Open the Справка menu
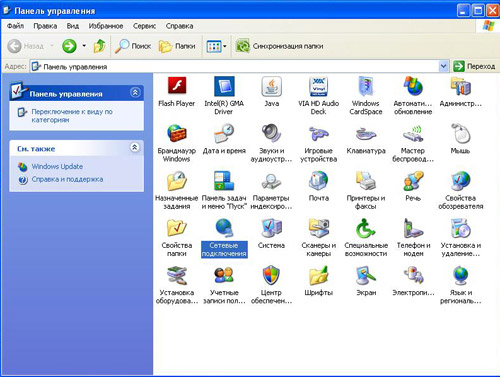 coord(179,26)
